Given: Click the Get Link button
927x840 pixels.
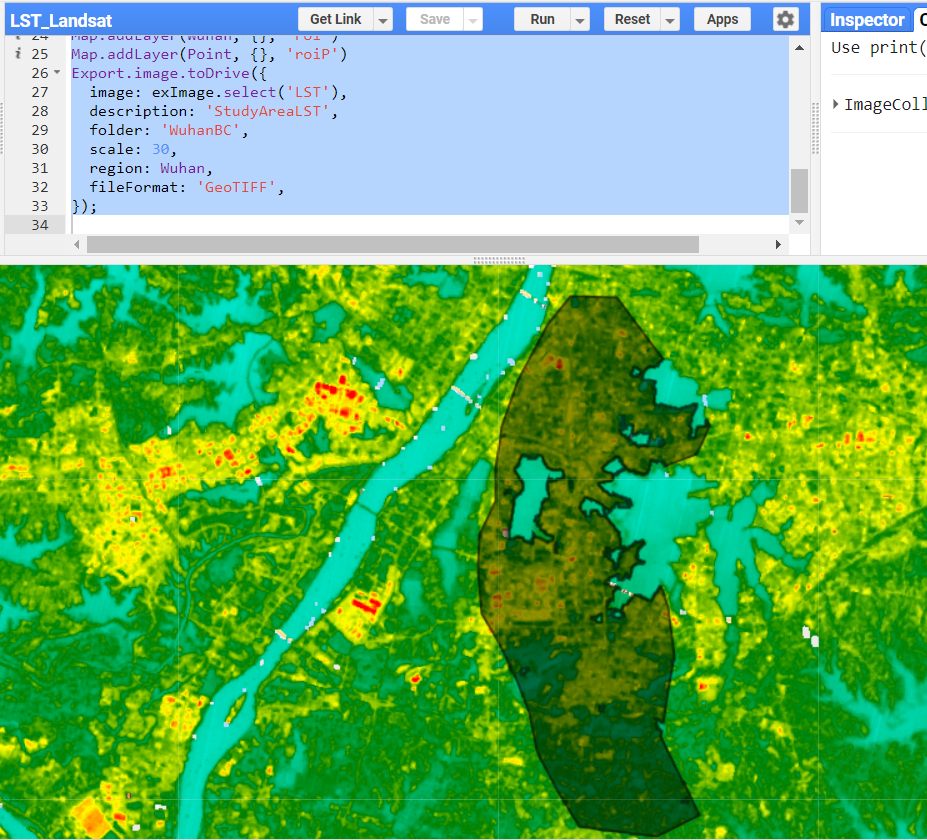Looking at the screenshot, I should pyautogui.click(x=337, y=19).
